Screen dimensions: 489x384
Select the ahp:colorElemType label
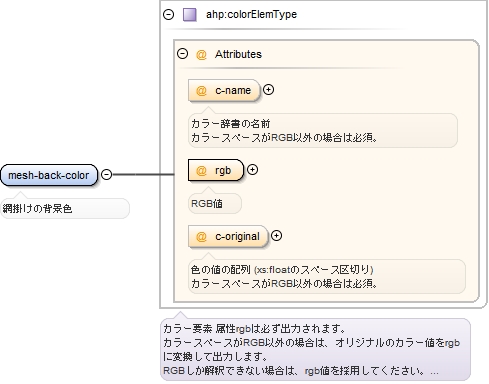(251, 14)
